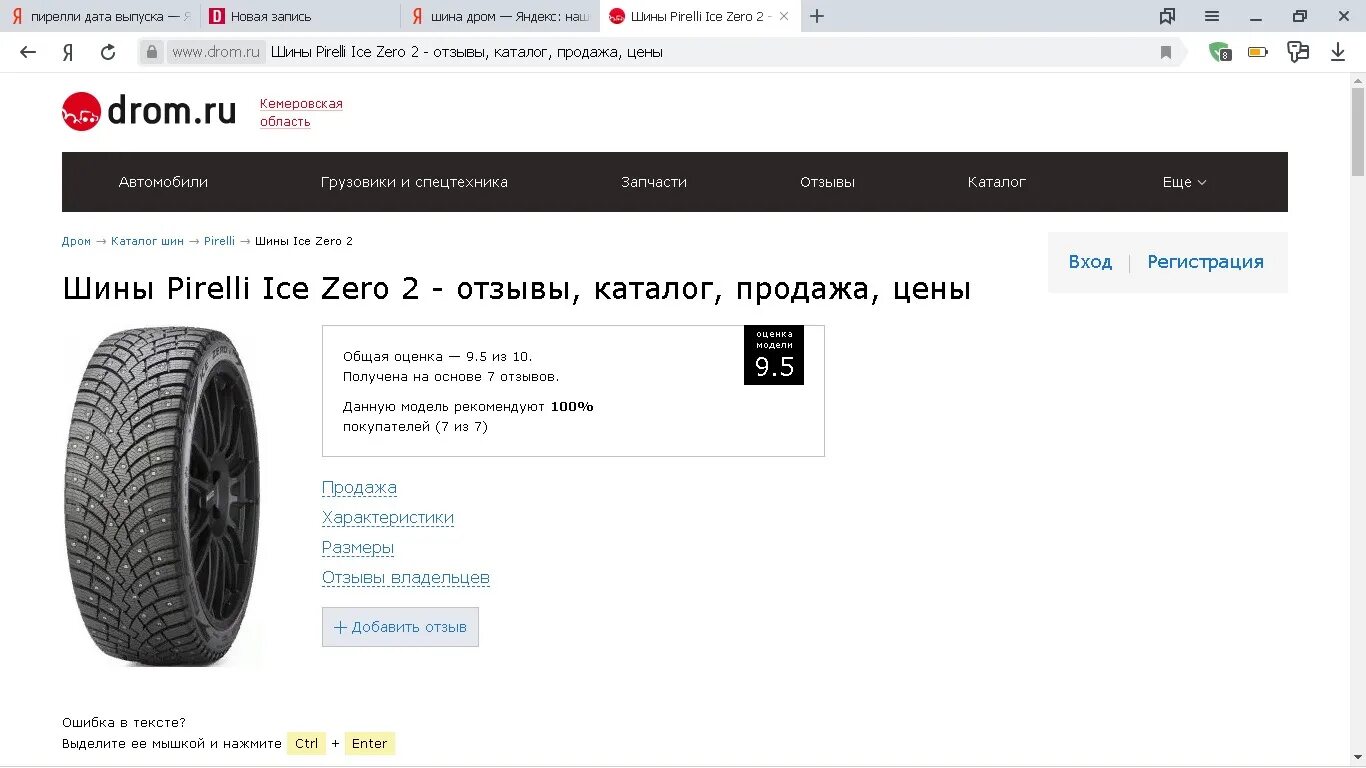Open downloads with the arrow icon
Image resolution: width=1366 pixels, height=768 pixels.
click(1338, 52)
